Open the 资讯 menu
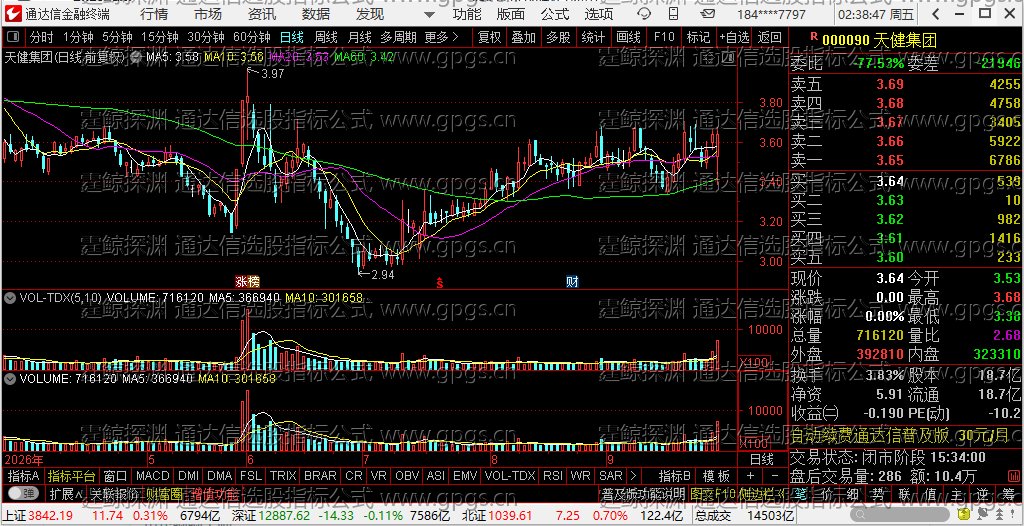The height and width of the screenshot is (526, 1024). pos(262,14)
